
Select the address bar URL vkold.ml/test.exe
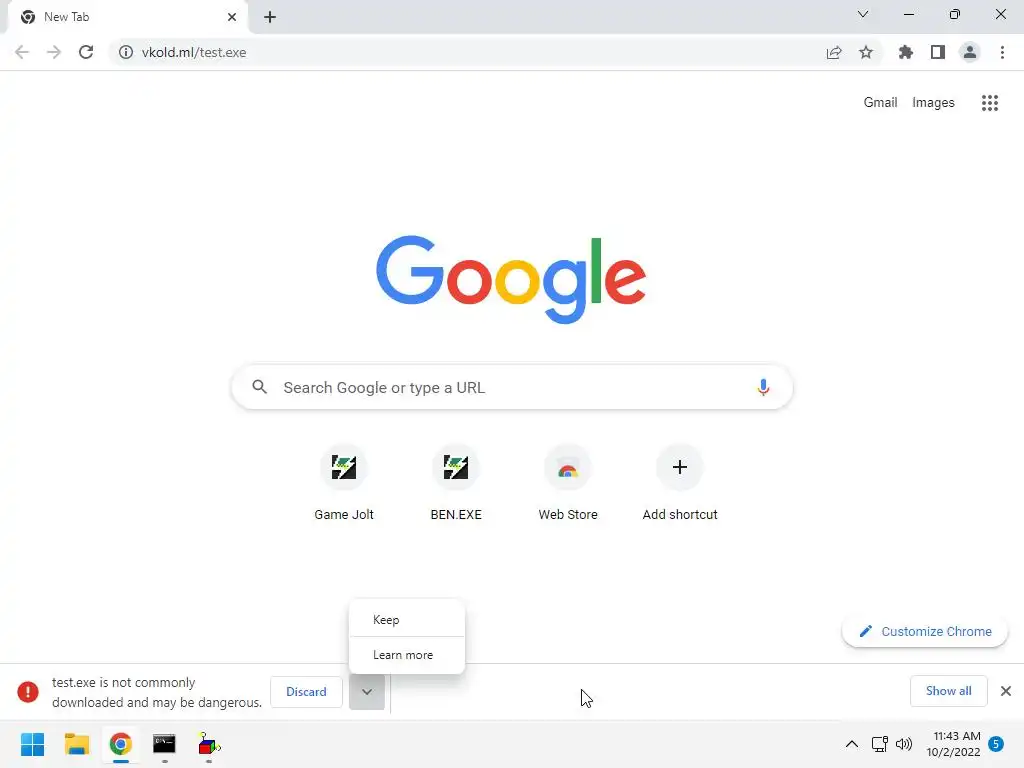pyautogui.click(x=194, y=52)
